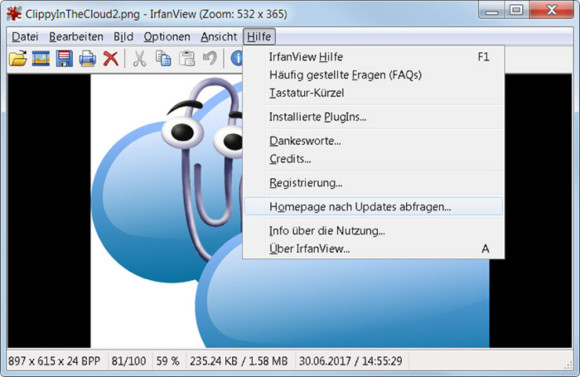Screen dimensions: 580x377
Task: Click the blue Info toolbar icon
Action: [237, 58]
